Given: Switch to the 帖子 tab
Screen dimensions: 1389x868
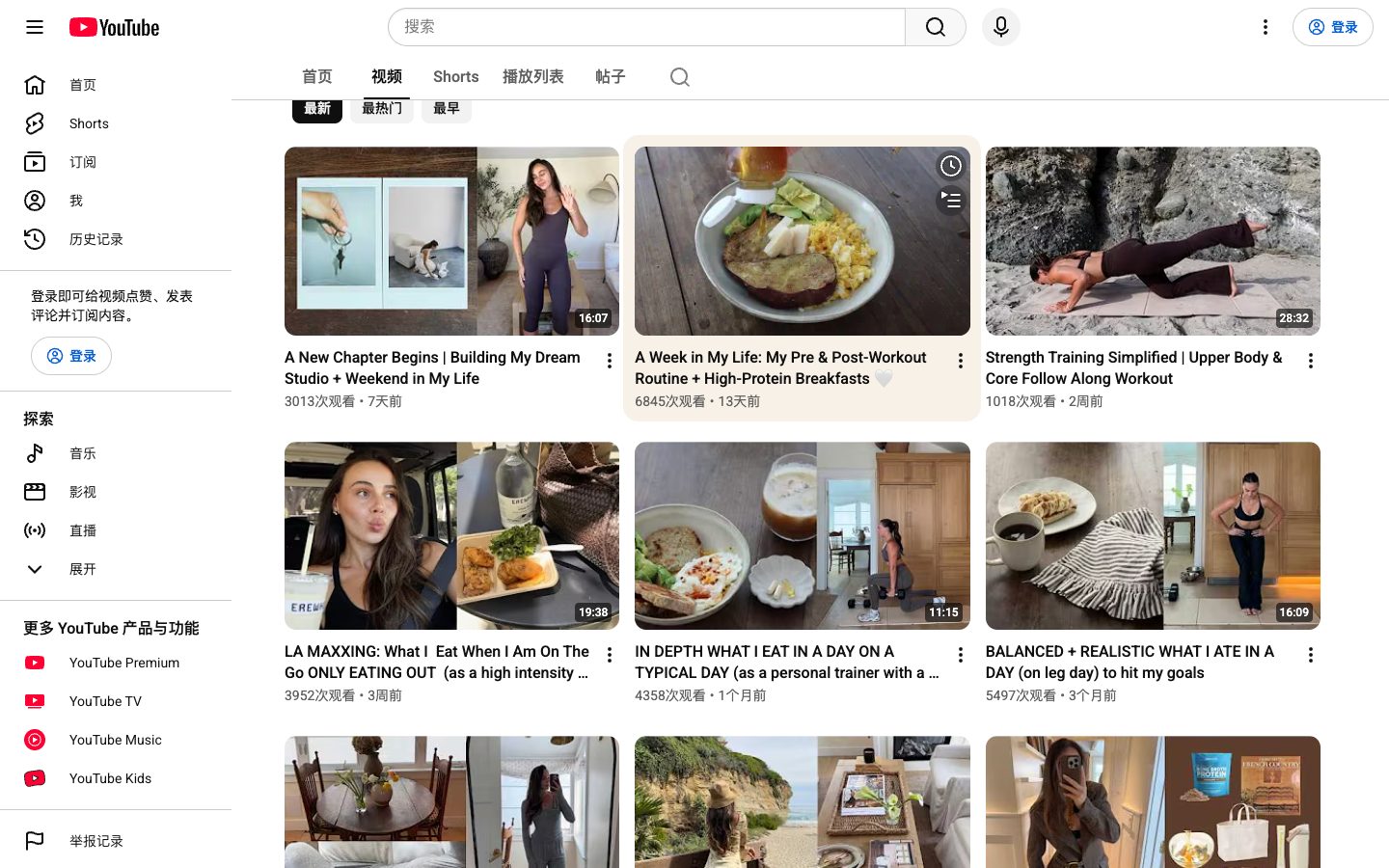Looking at the screenshot, I should pos(611,77).
